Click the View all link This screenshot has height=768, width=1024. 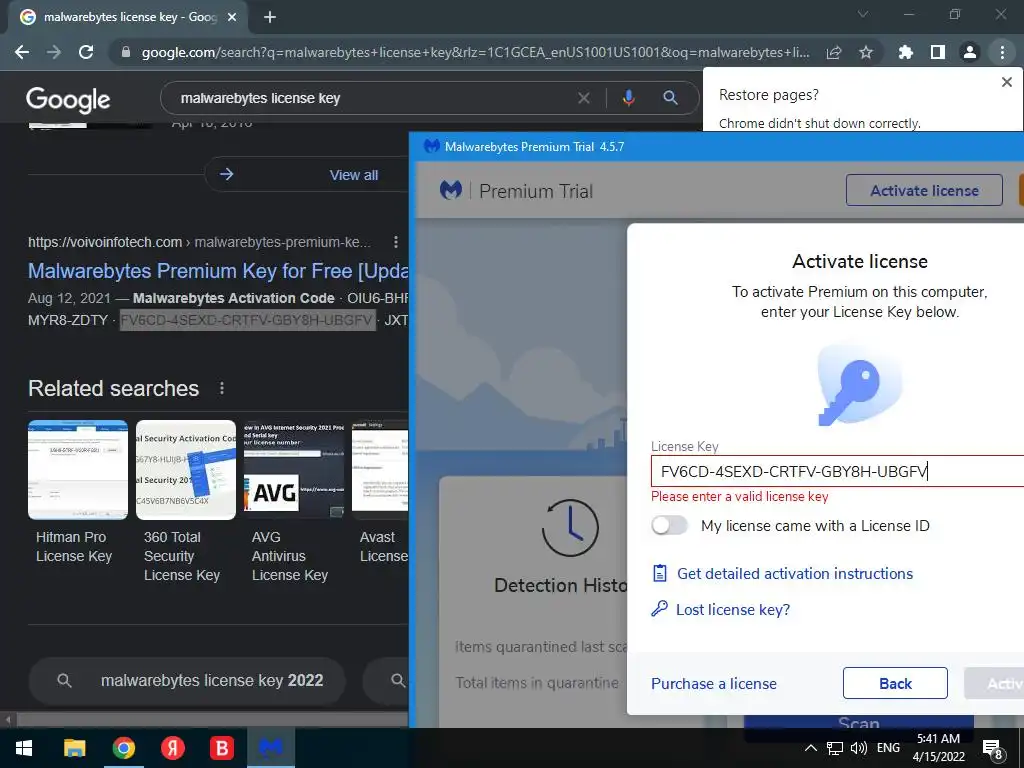pos(353,175)
